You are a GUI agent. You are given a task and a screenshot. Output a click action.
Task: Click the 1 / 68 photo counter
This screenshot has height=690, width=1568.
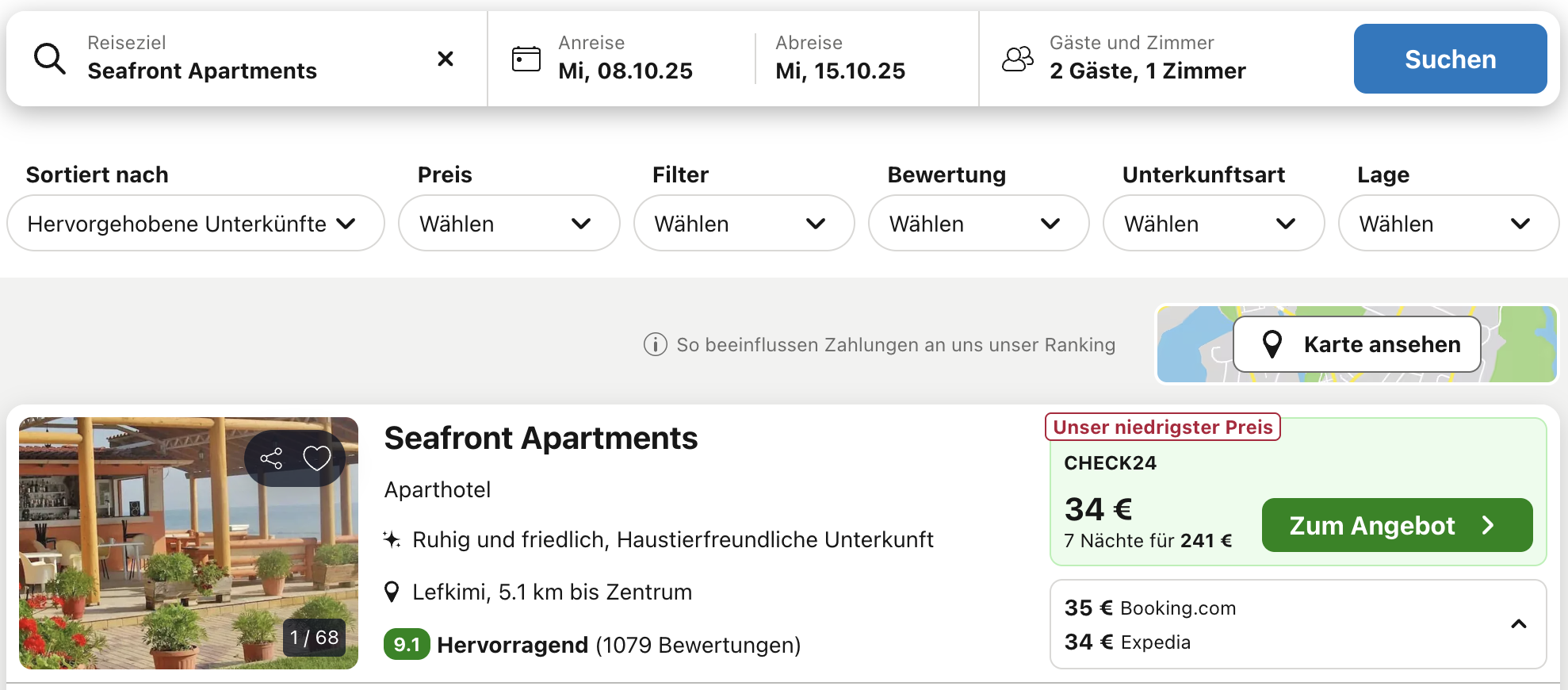(x=314, y=638)
